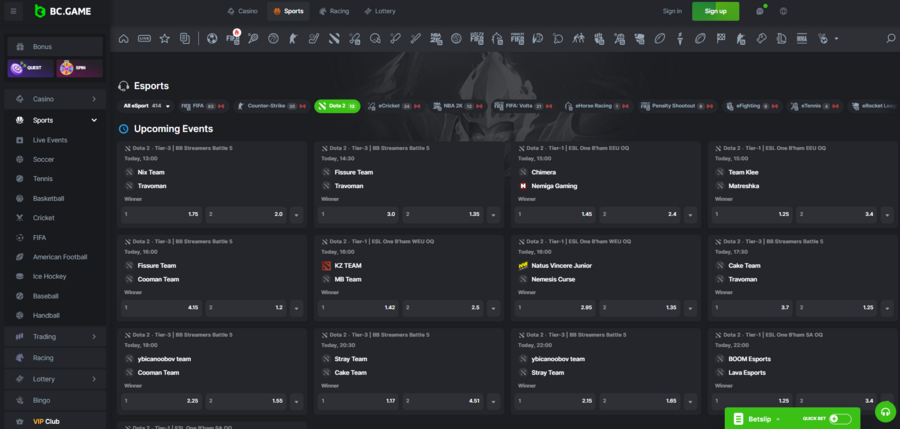Image resolution: width=900 pixels, height=429 pixels.
Task: Open the QUEST promo tile
Action: click(30, 68)
